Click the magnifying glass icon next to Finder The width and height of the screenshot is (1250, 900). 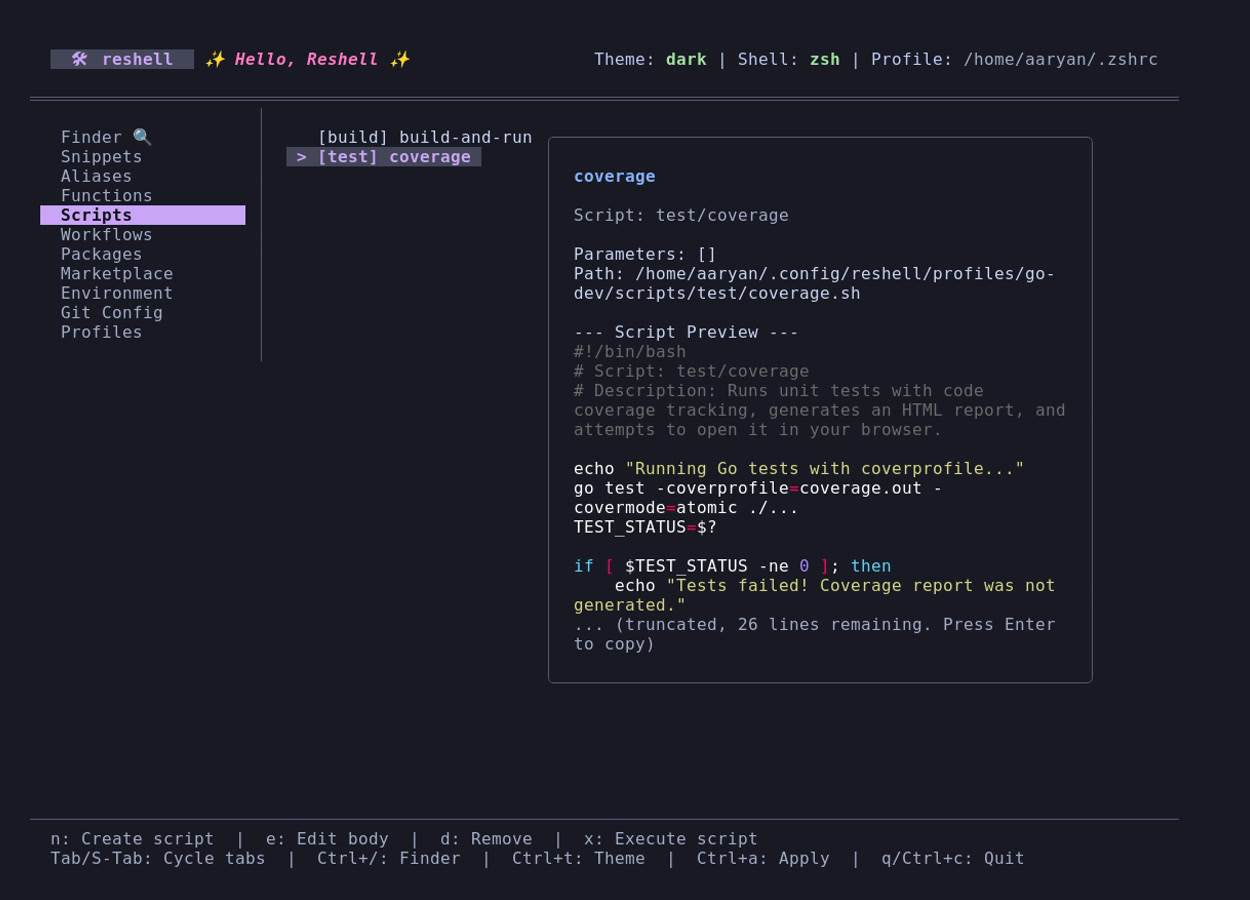point(142,137)
